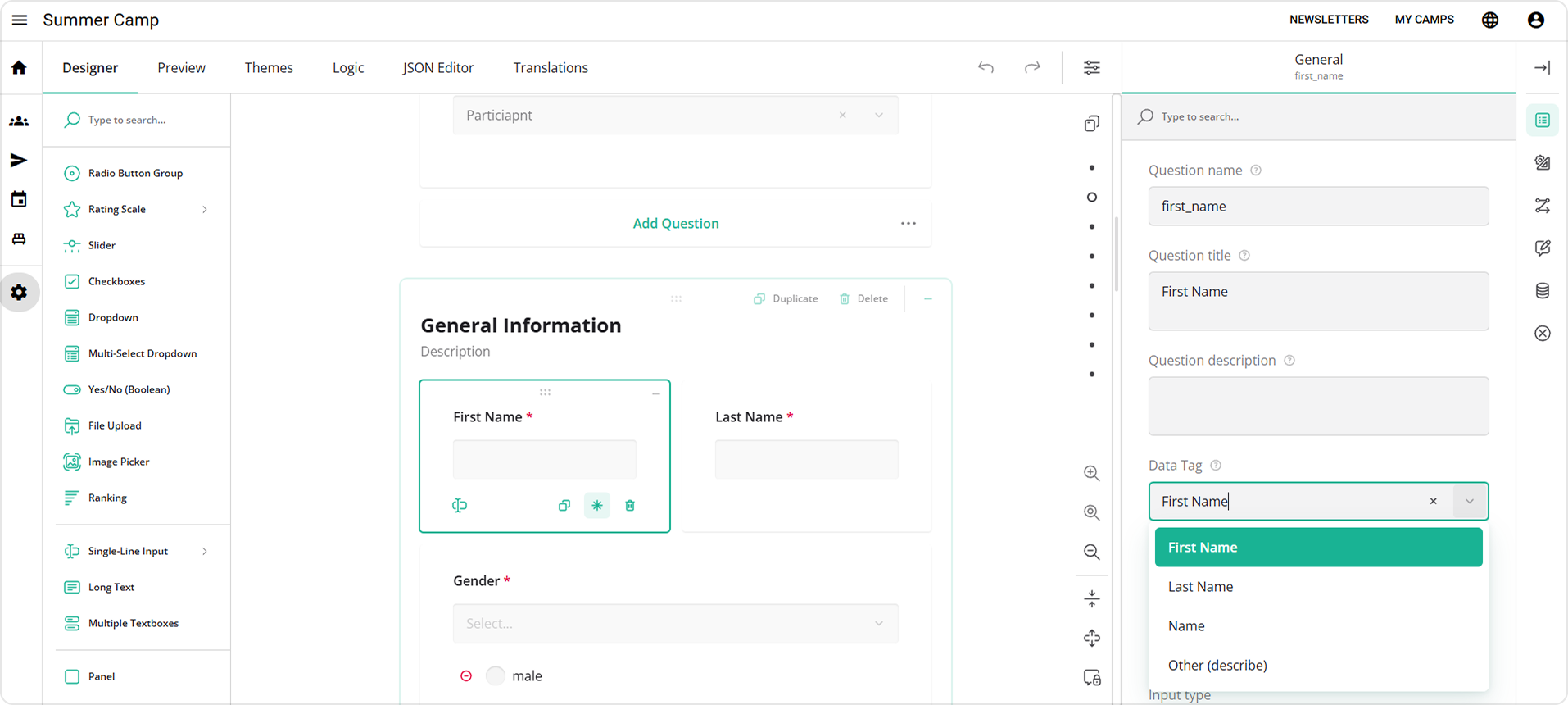Open survey settings sliders icon
Image resolution: width=1568 pixels, height=705 pixels.
tap(1092, 67)
